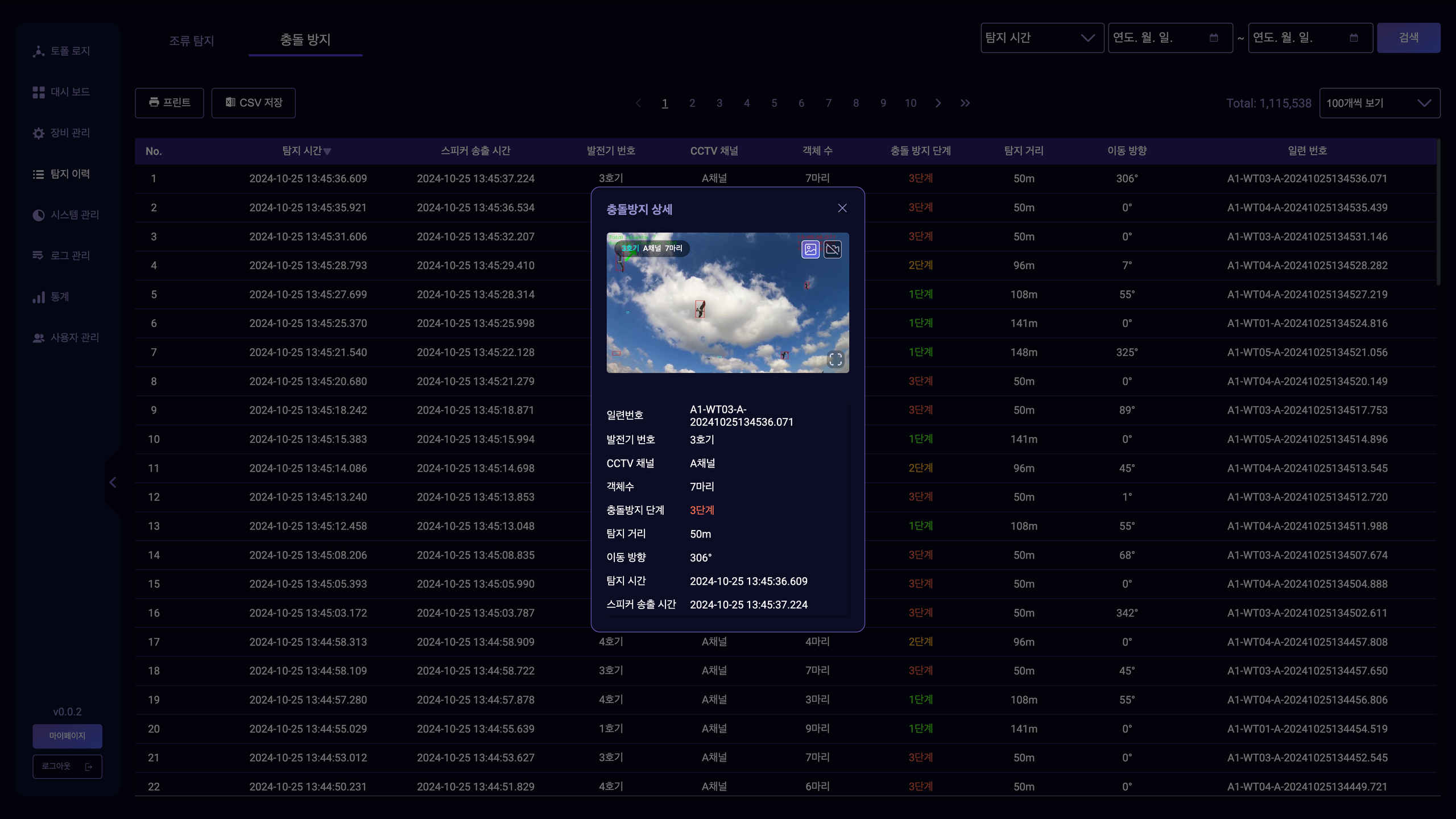
Task: Switch to image view in the detail popup
Action: coord(809,249)
